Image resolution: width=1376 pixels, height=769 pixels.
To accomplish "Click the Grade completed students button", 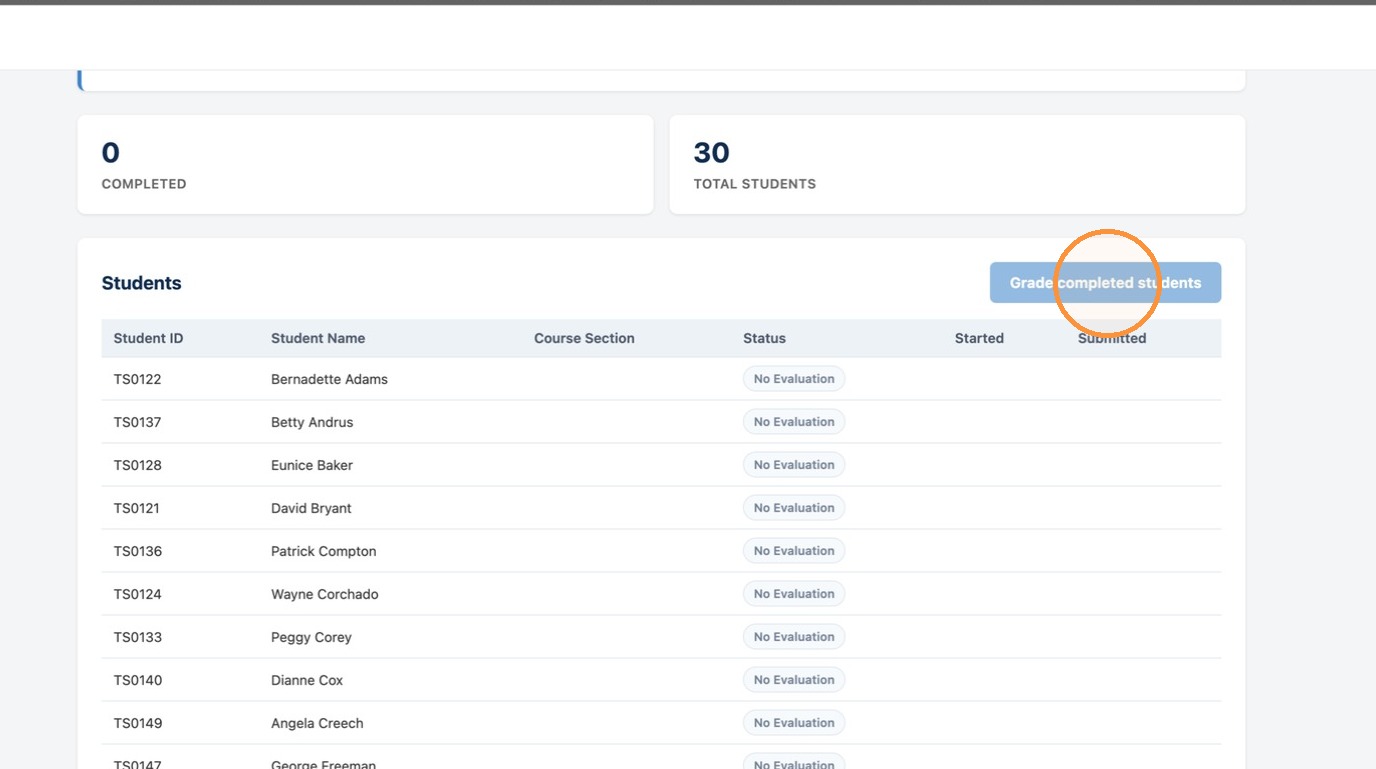I will [x=1105, y=283].
